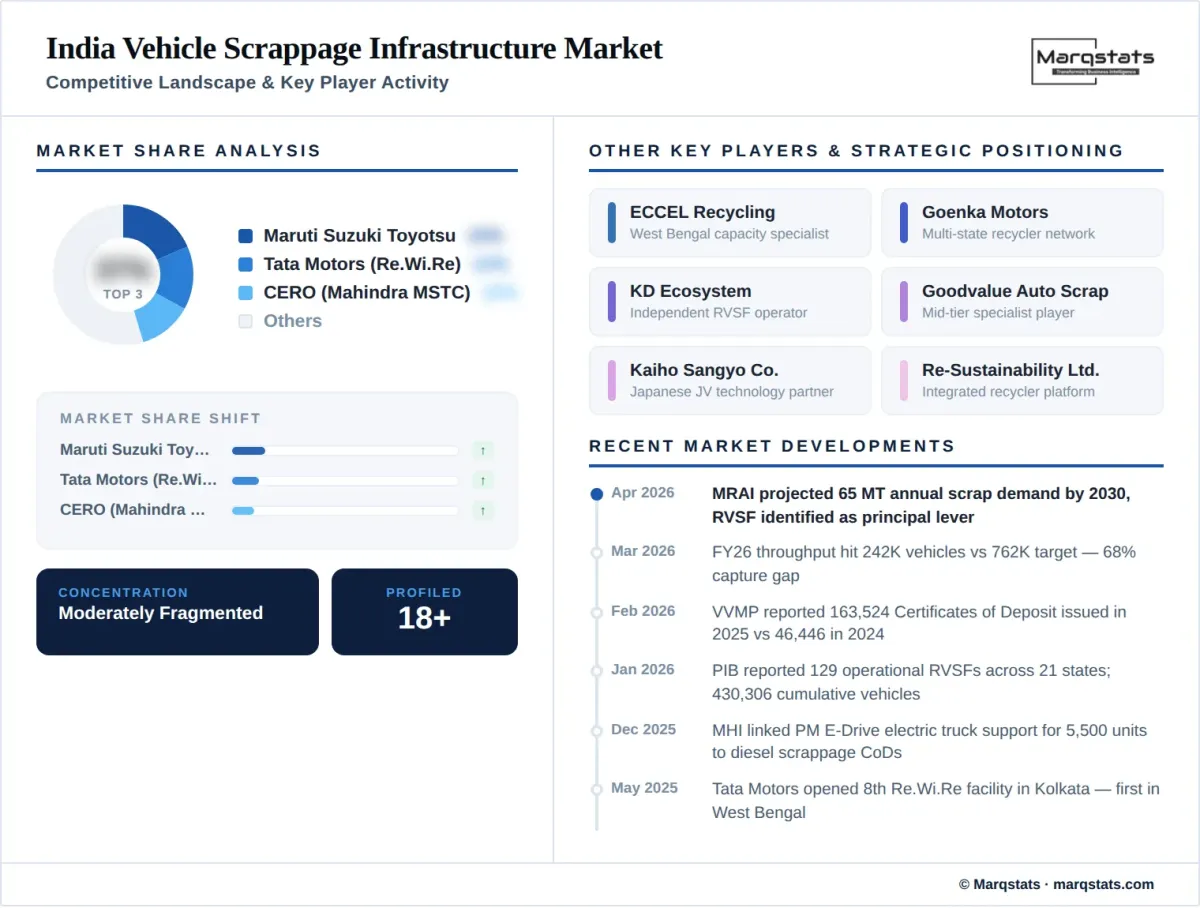The height and width of the screenshot is (908, 1200).
Task: Click the Tata Motors (Re.Wi.Re) legend swatch
Action: tap(246, 265)
